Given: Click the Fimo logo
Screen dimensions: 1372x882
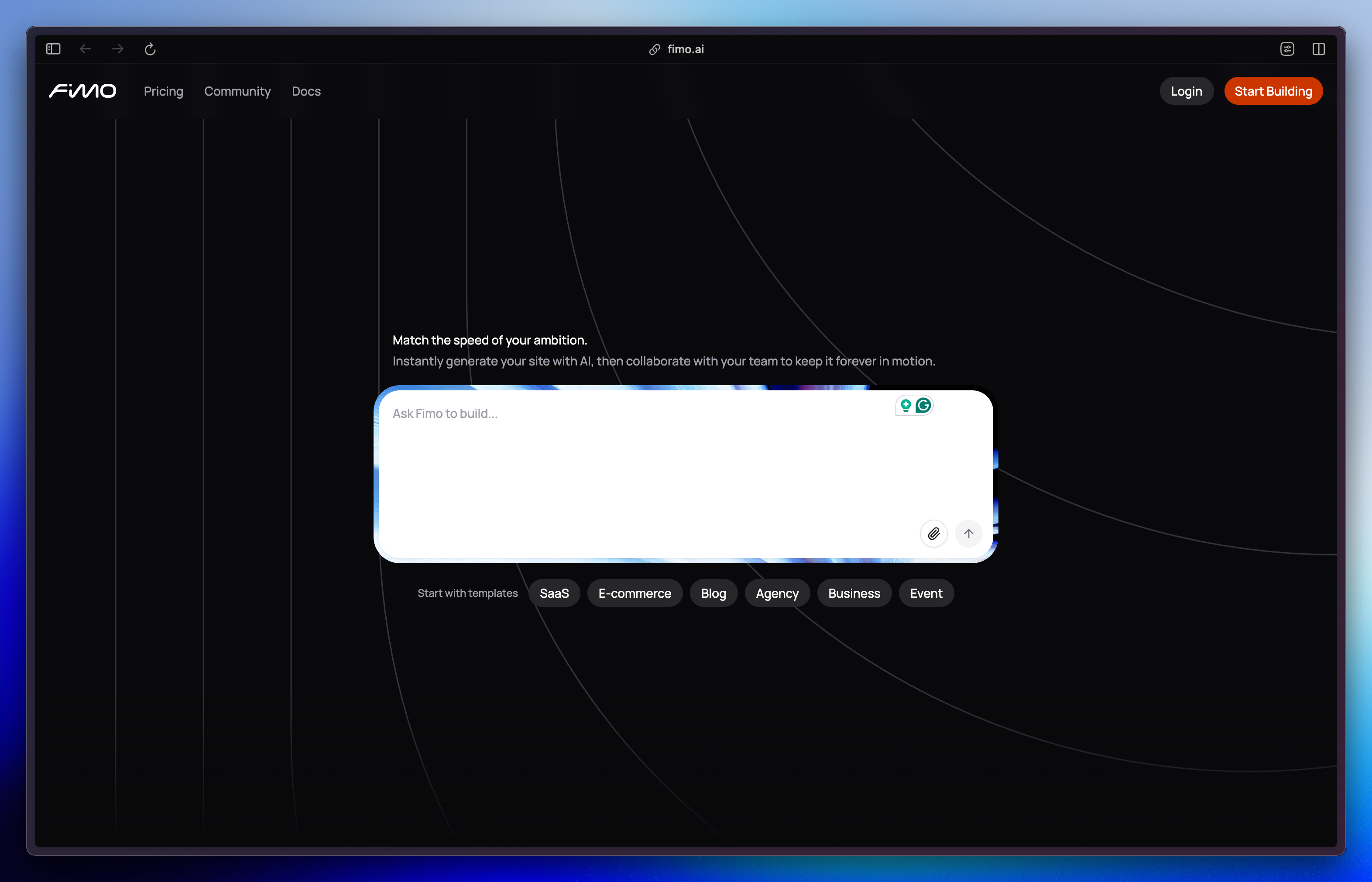Looking at the screenshot, I should [x=82, y=91].
